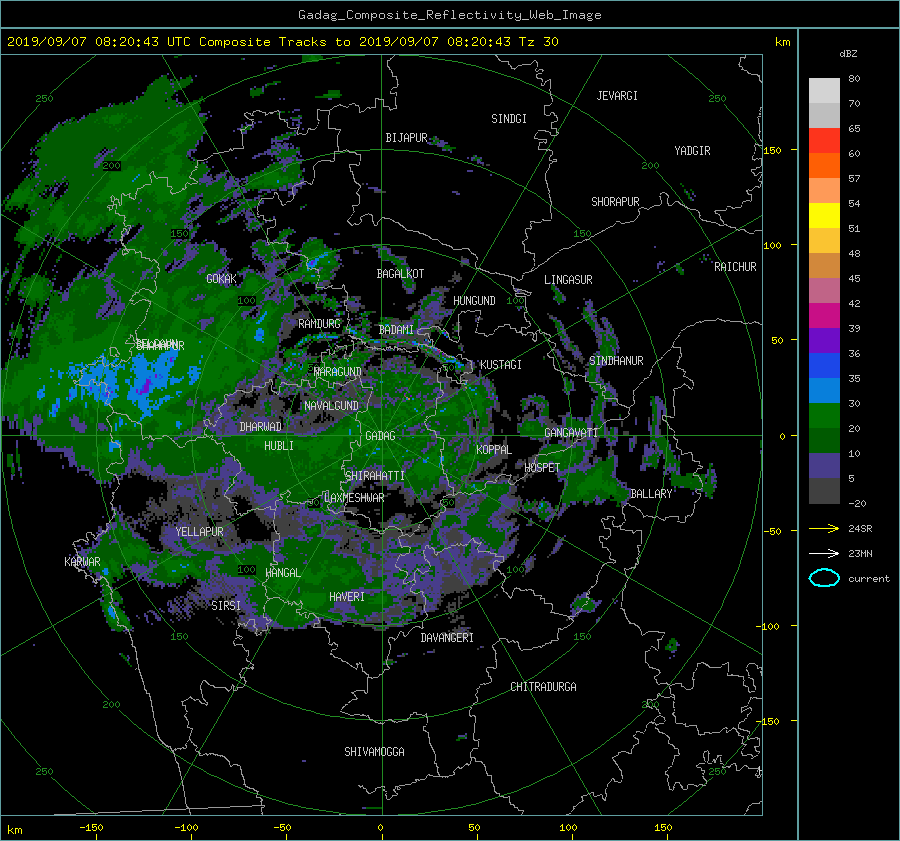The height and width of the screenshot is (841, 900).
Task: Click the 'dBZ' legend heading
Action: pos(848,53)
